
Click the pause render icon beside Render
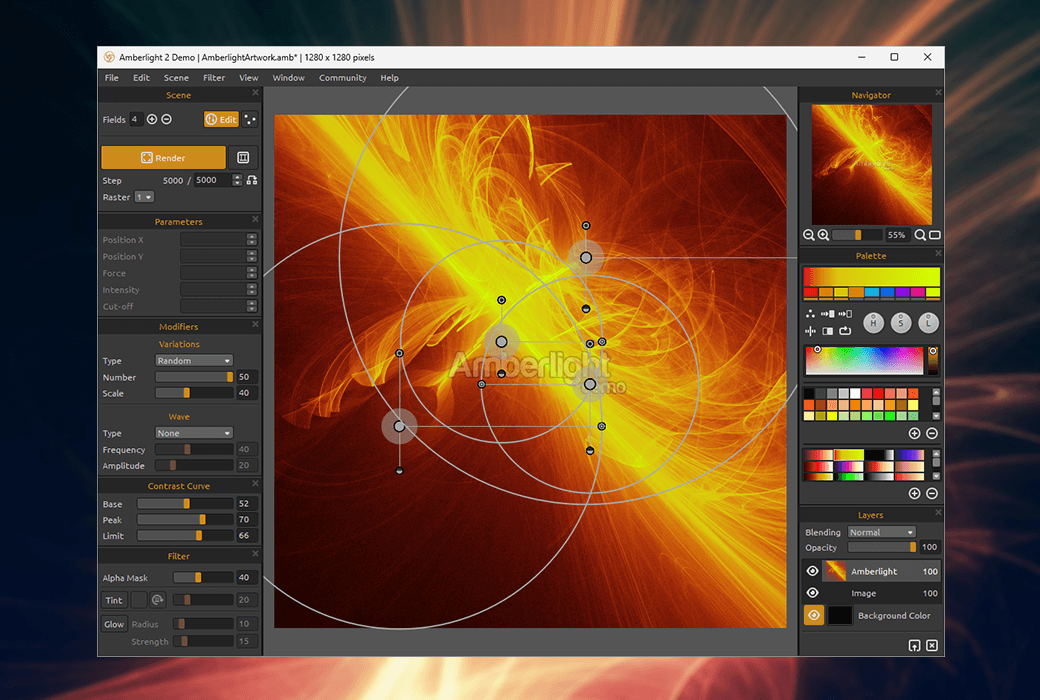243,158
